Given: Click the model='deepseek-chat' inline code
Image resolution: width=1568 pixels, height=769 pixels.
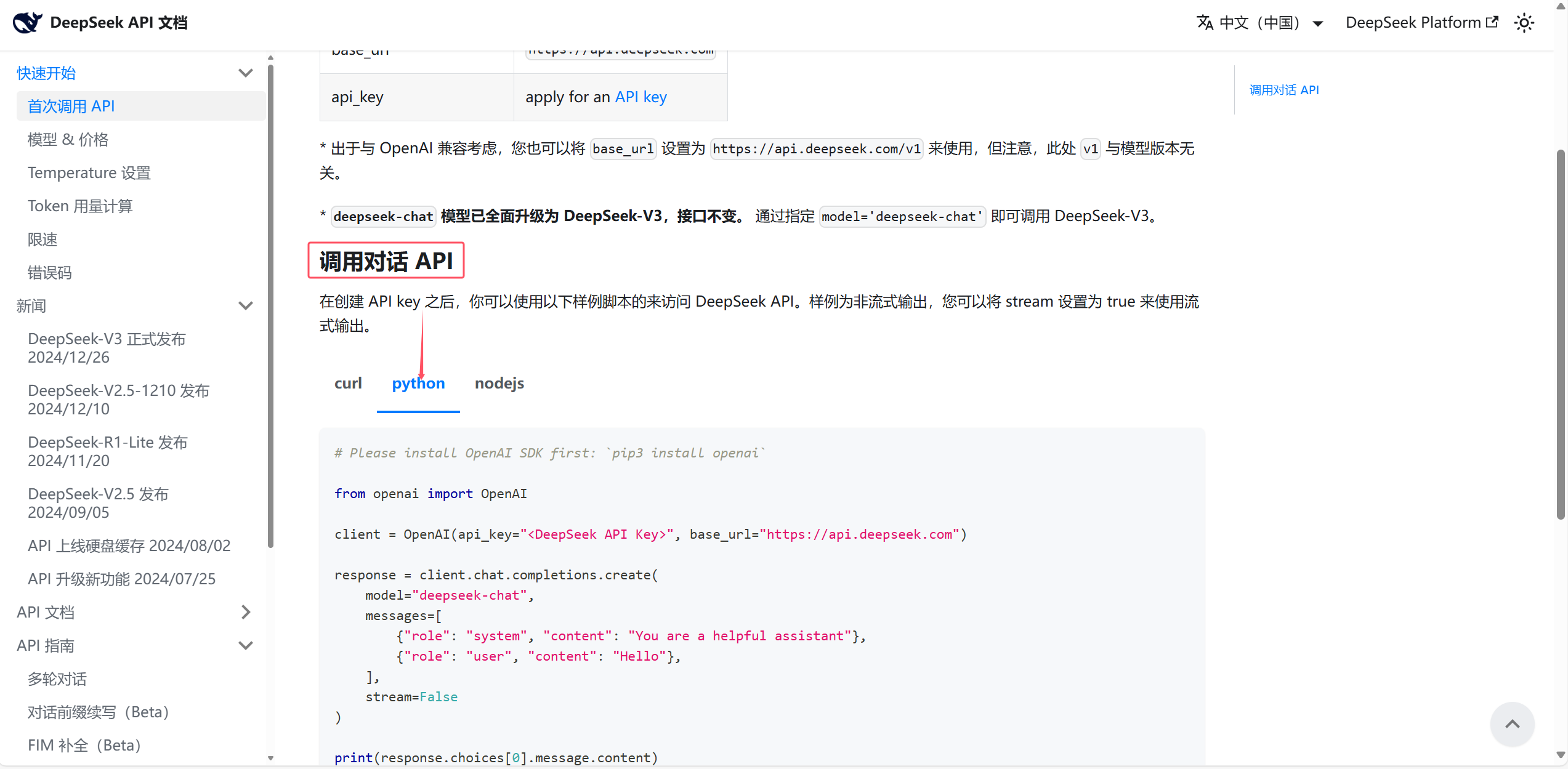Looking at the screenshot, I should [902, 217].
